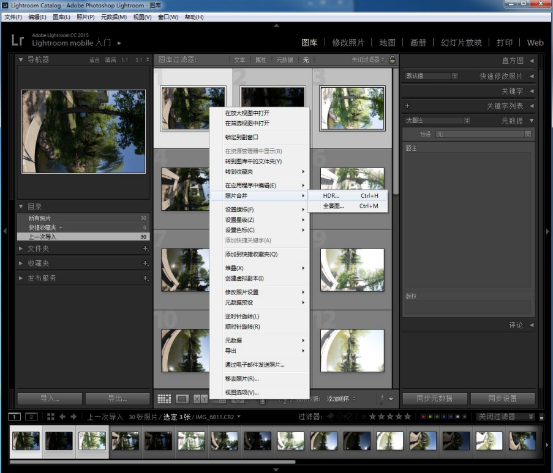Click the 题注 text field
Viewport: 553px width, 473px height.
coord(468,220)
